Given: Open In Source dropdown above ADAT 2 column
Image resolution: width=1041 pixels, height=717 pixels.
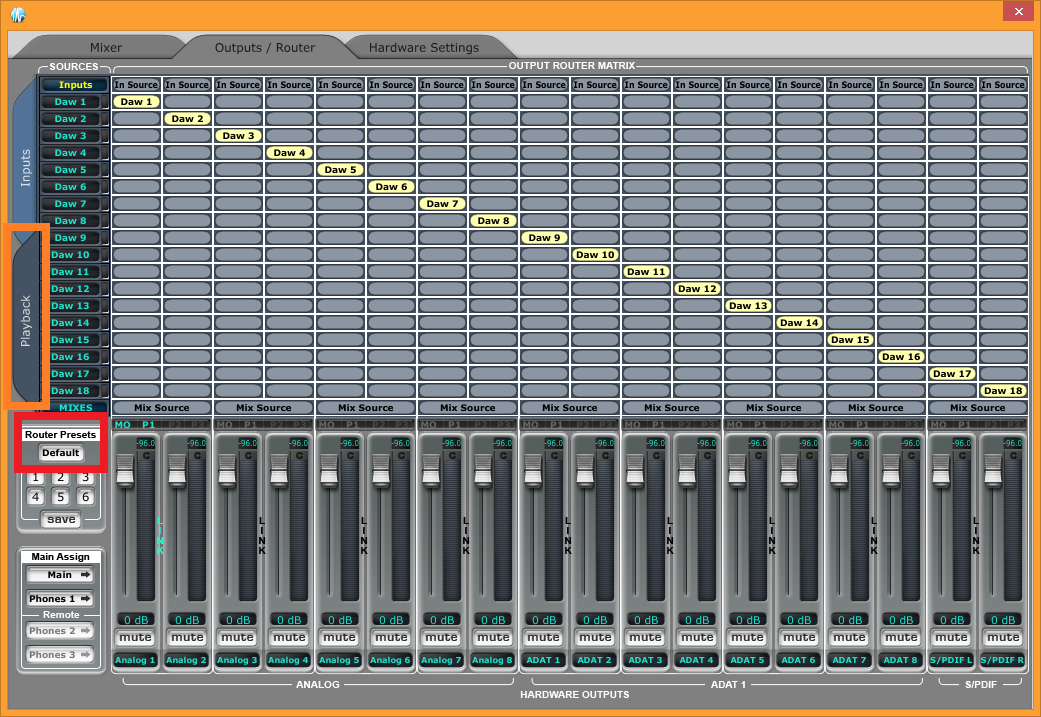Looking at the screenshot, I should 596,84.
